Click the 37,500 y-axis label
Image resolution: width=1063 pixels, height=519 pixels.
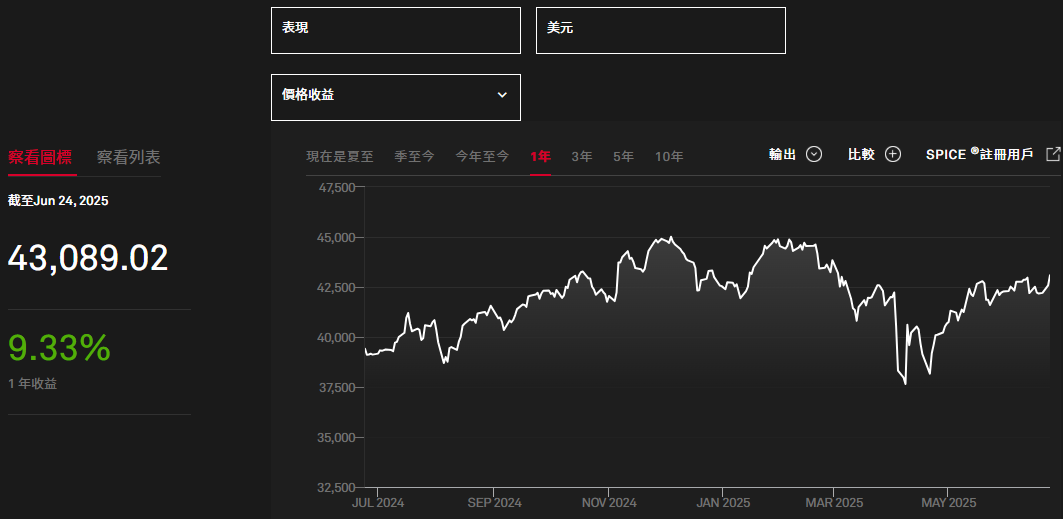(337, 388)
